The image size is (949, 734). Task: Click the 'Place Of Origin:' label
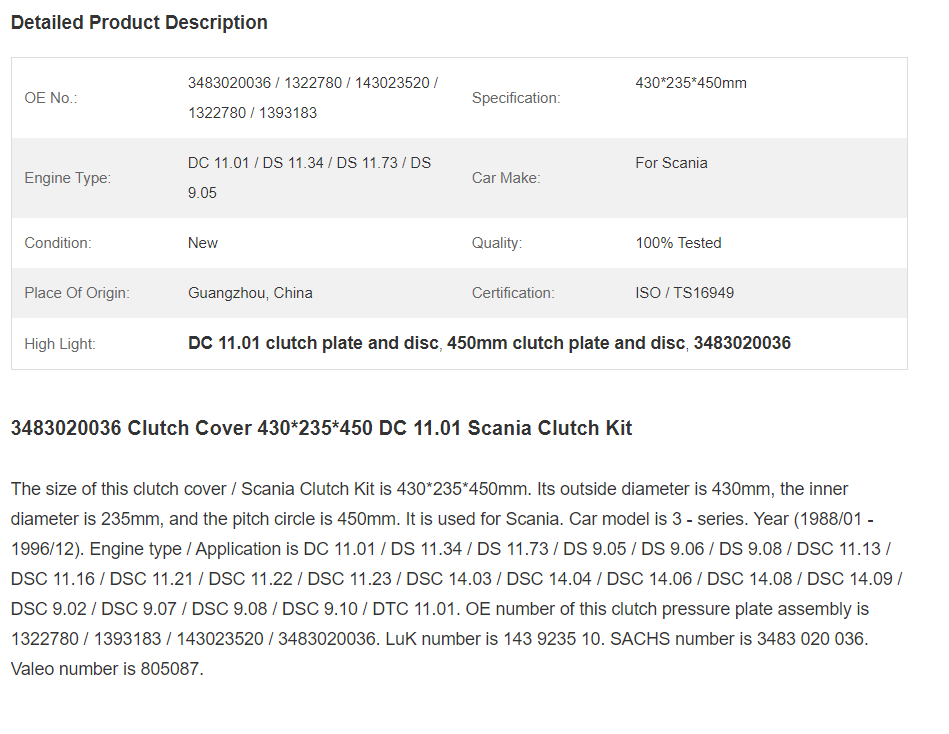tap(77, 293)
